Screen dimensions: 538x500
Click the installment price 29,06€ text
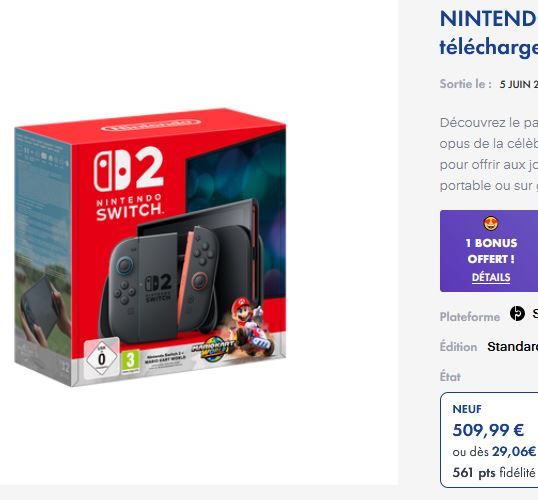click(514, 452)
